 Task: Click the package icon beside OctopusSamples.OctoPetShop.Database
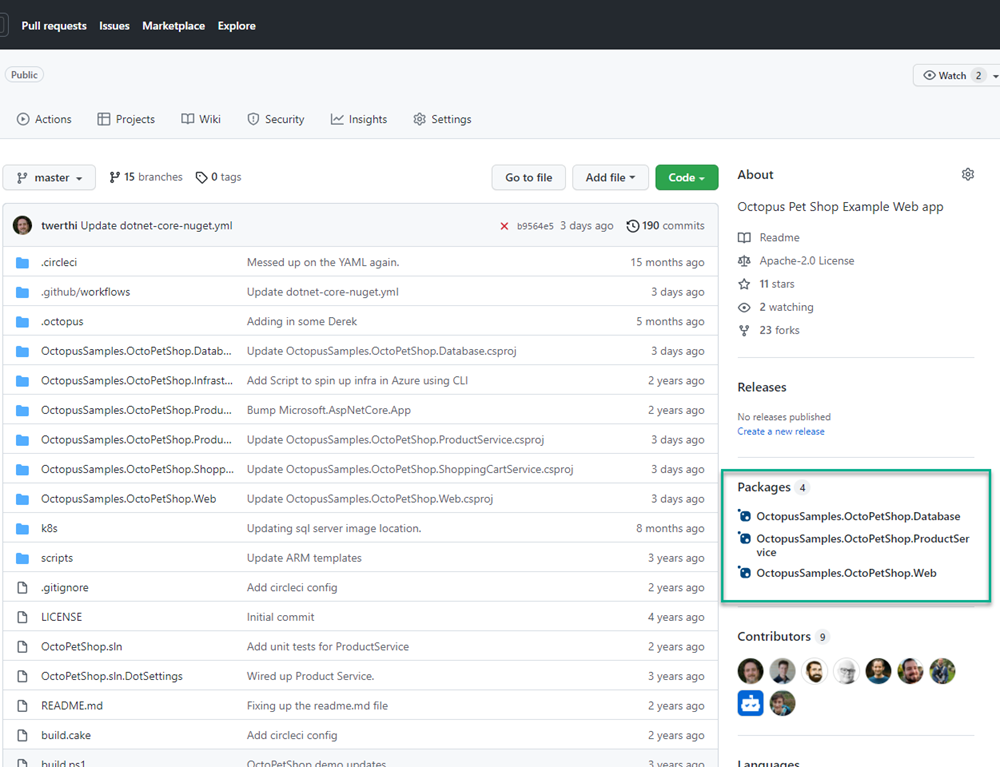coord(744,516)
